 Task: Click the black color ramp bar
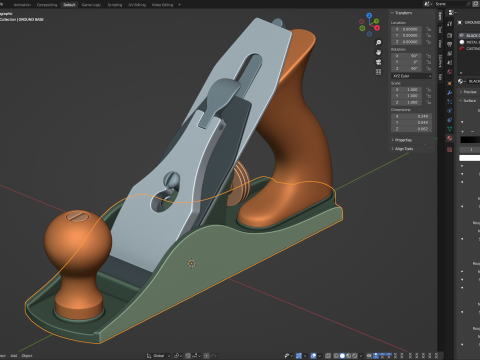point(470,140)
